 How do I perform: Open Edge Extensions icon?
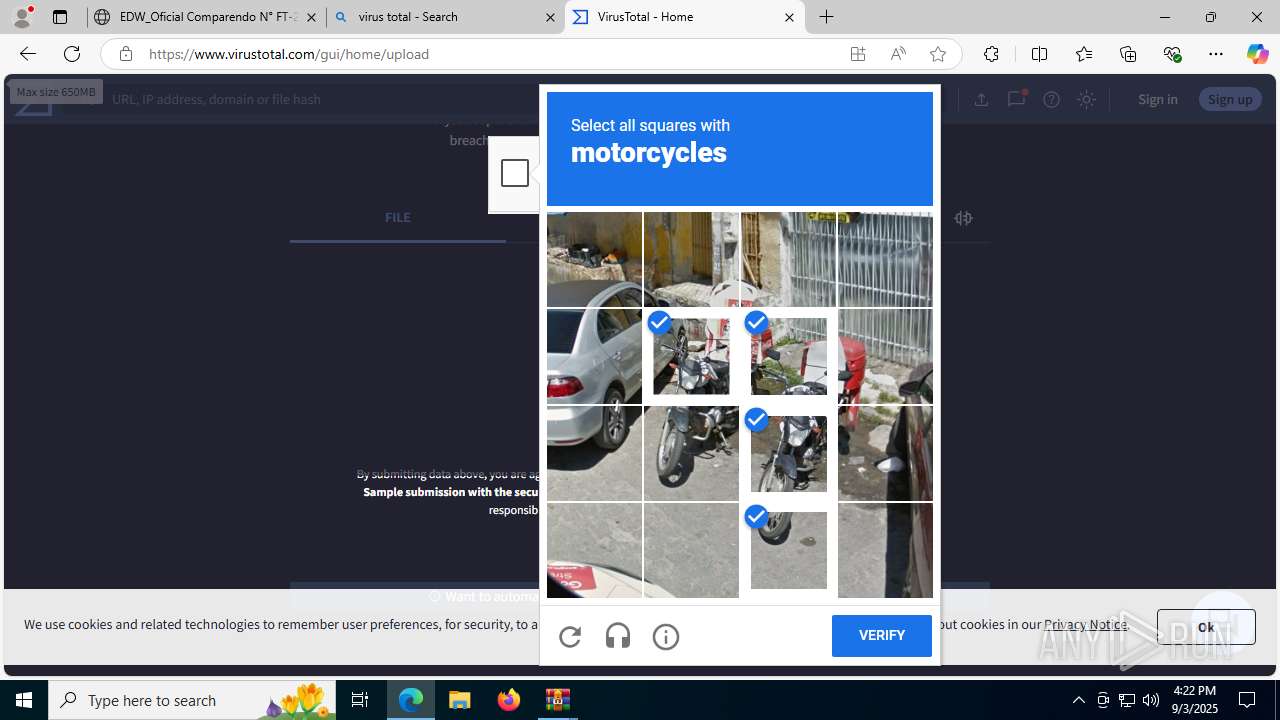click(x=991, y=54)
